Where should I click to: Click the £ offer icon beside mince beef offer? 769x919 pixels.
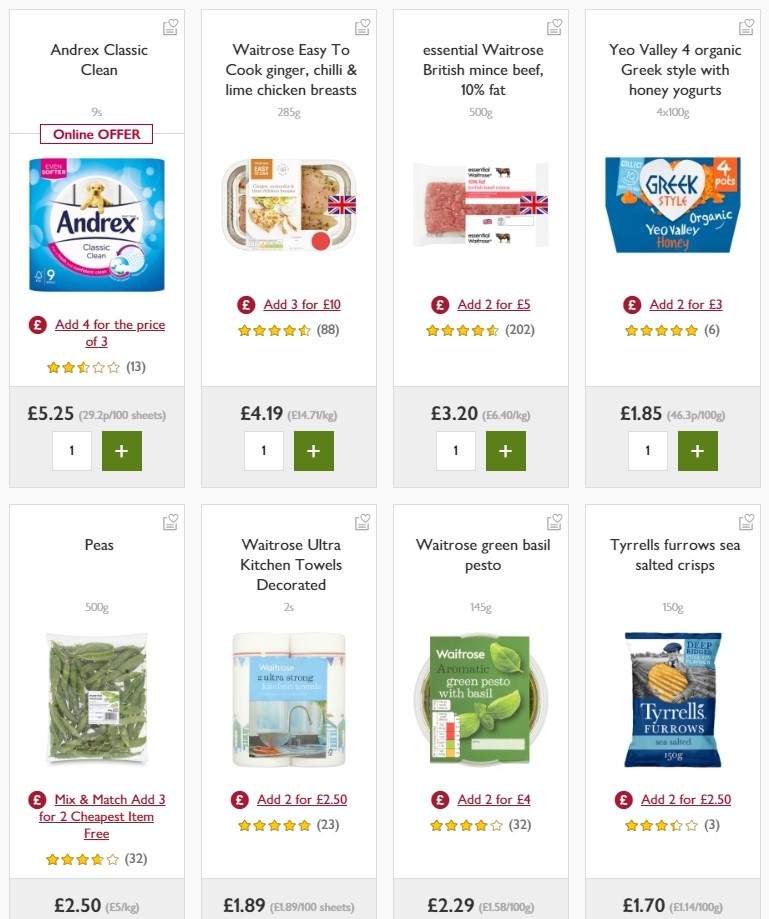coord(439,304)
